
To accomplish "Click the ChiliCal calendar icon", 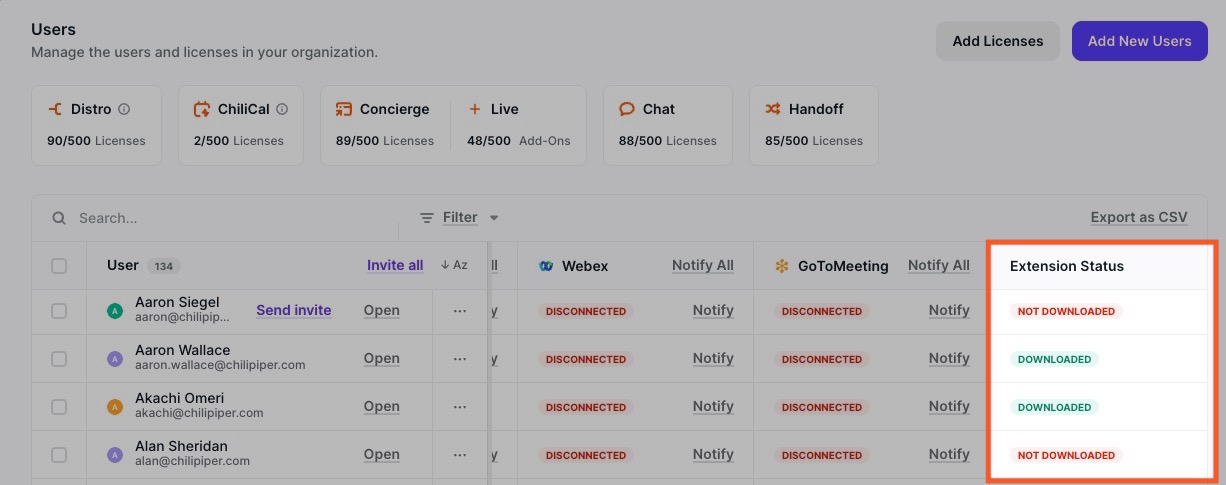I will pos(202,109).
